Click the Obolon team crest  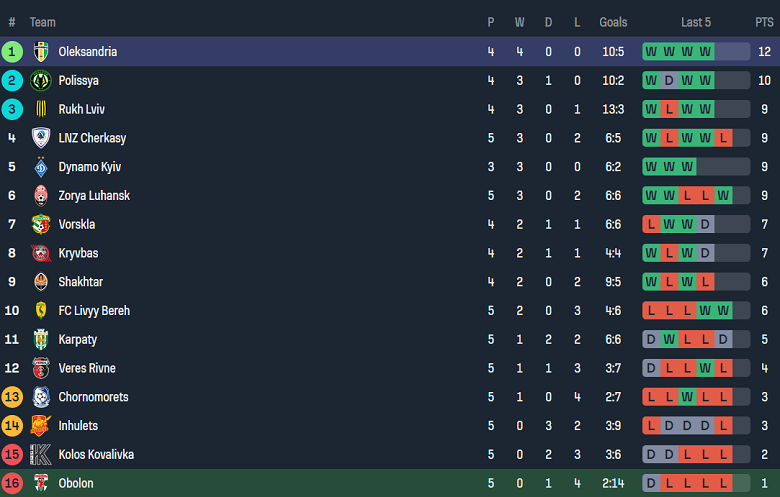(41, 483)
